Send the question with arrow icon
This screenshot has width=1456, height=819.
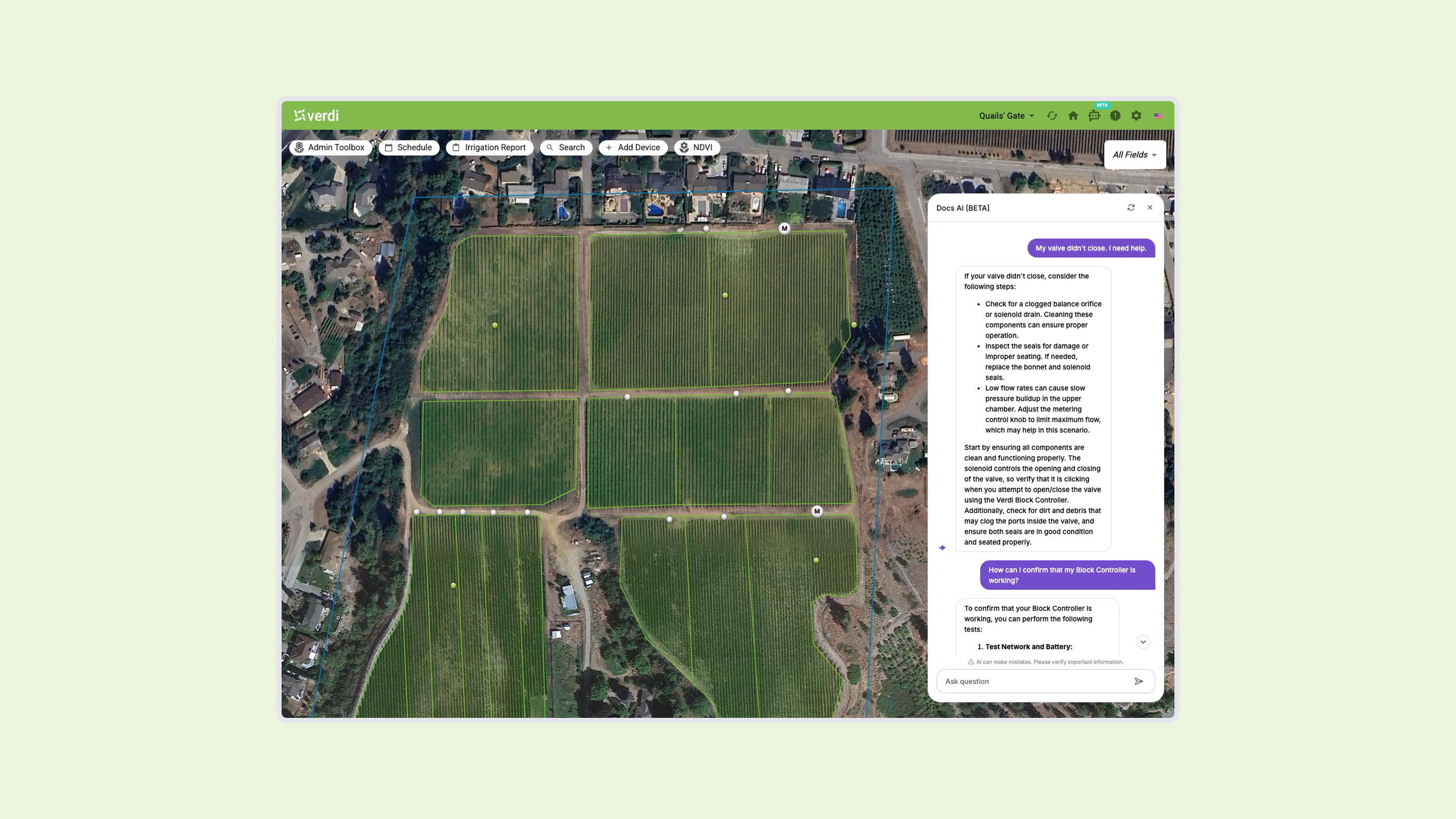tap(1139, 681)
